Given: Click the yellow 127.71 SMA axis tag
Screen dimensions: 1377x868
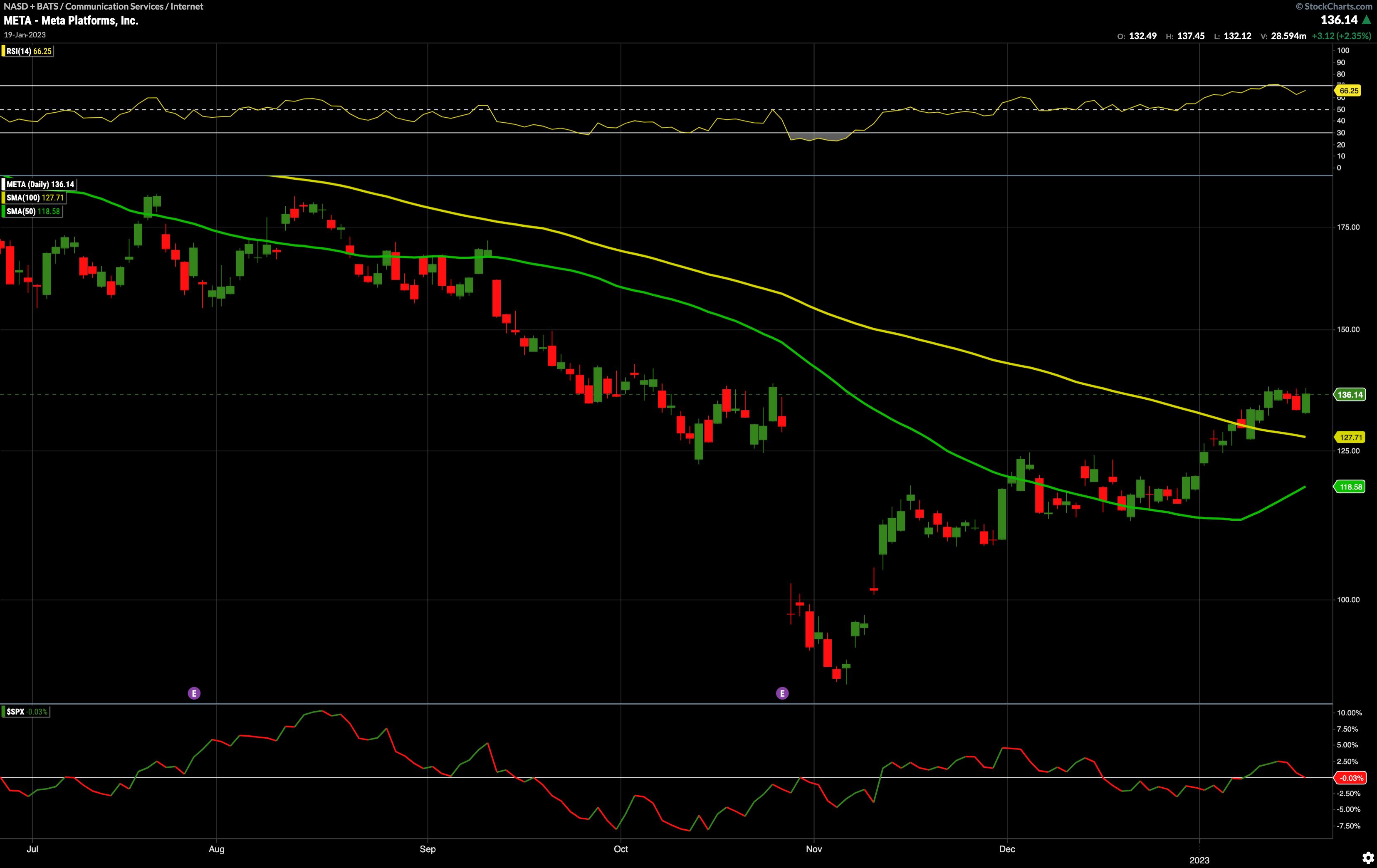Looking at the screenshot, I should [1350, 438].
